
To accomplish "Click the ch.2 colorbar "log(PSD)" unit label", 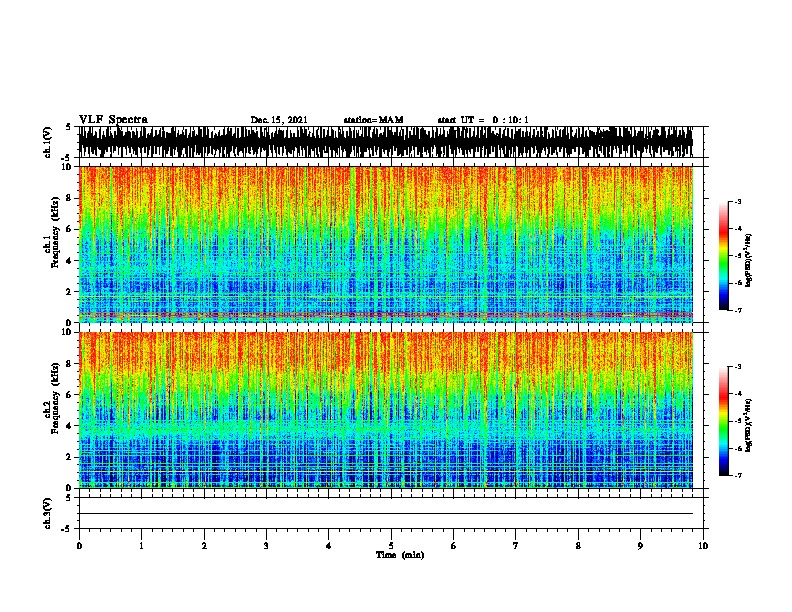I will point(748,425).
